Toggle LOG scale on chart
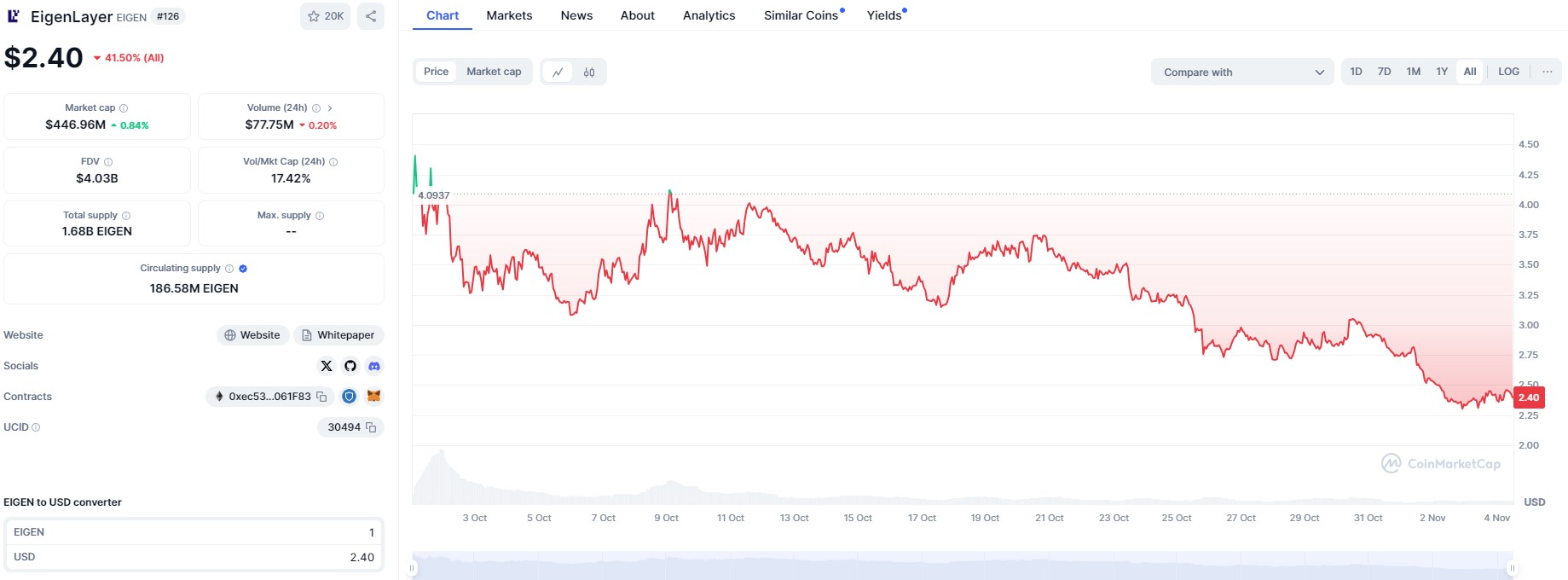The image size is (1568, 580). coord(1508,72)
